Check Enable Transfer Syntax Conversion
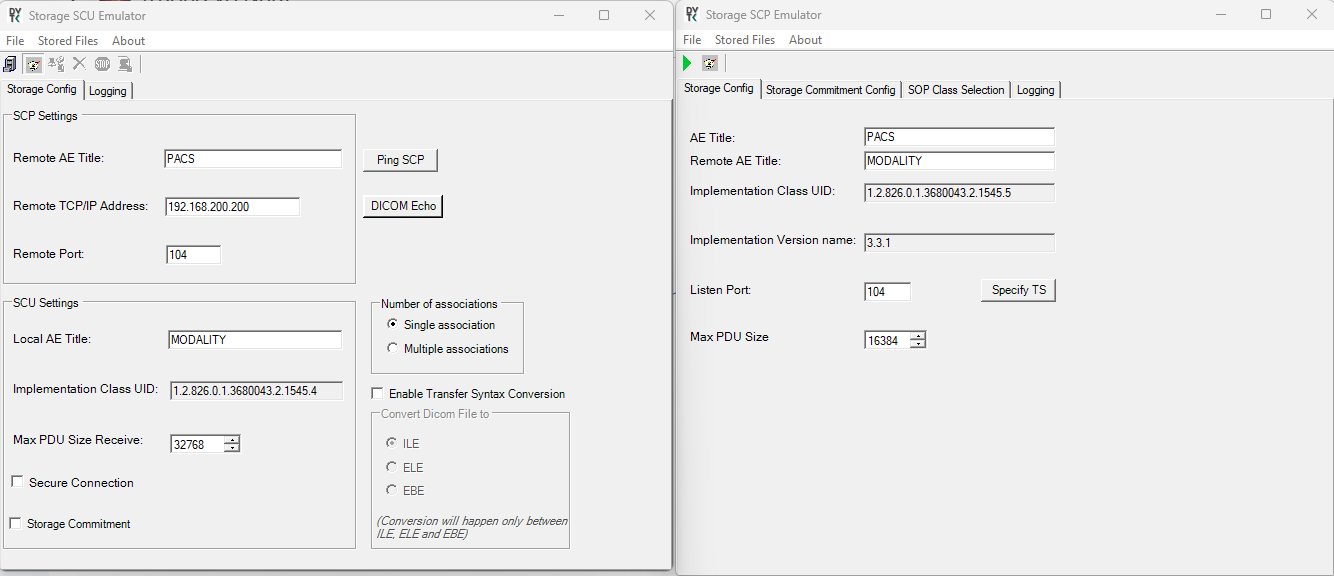The image size is (1334, 576). pos(378,393)
